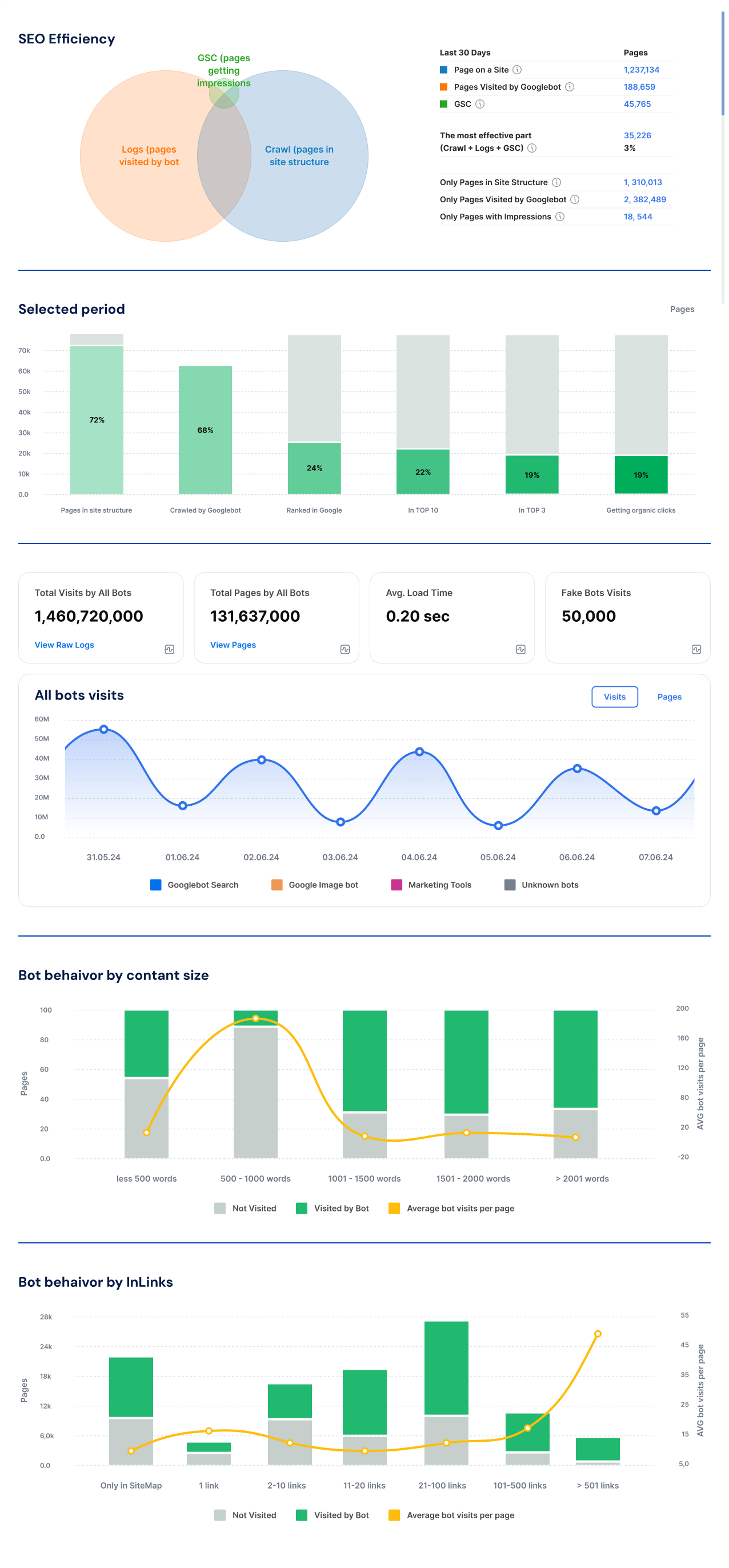Click grey bar for 500 - 1000 words
The height and width of the screenshot is (1568, 729).
pyautogui.click(x=255, y=1093)
